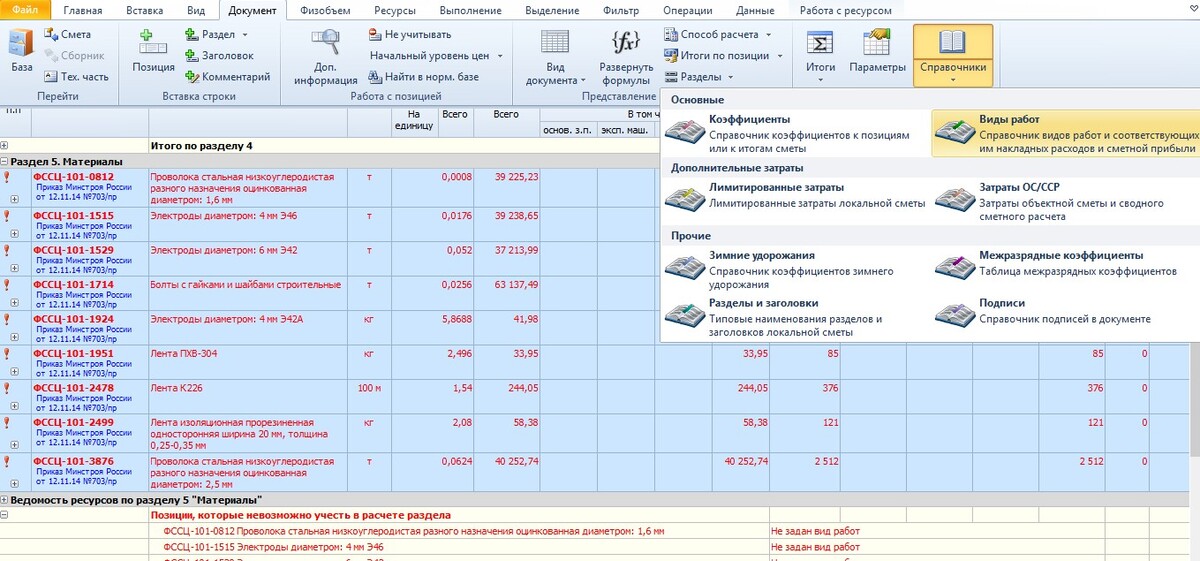This screenshot has width=1200, height=561.
Task: Select Виды работ reference entry
Action: point(1063,134)
